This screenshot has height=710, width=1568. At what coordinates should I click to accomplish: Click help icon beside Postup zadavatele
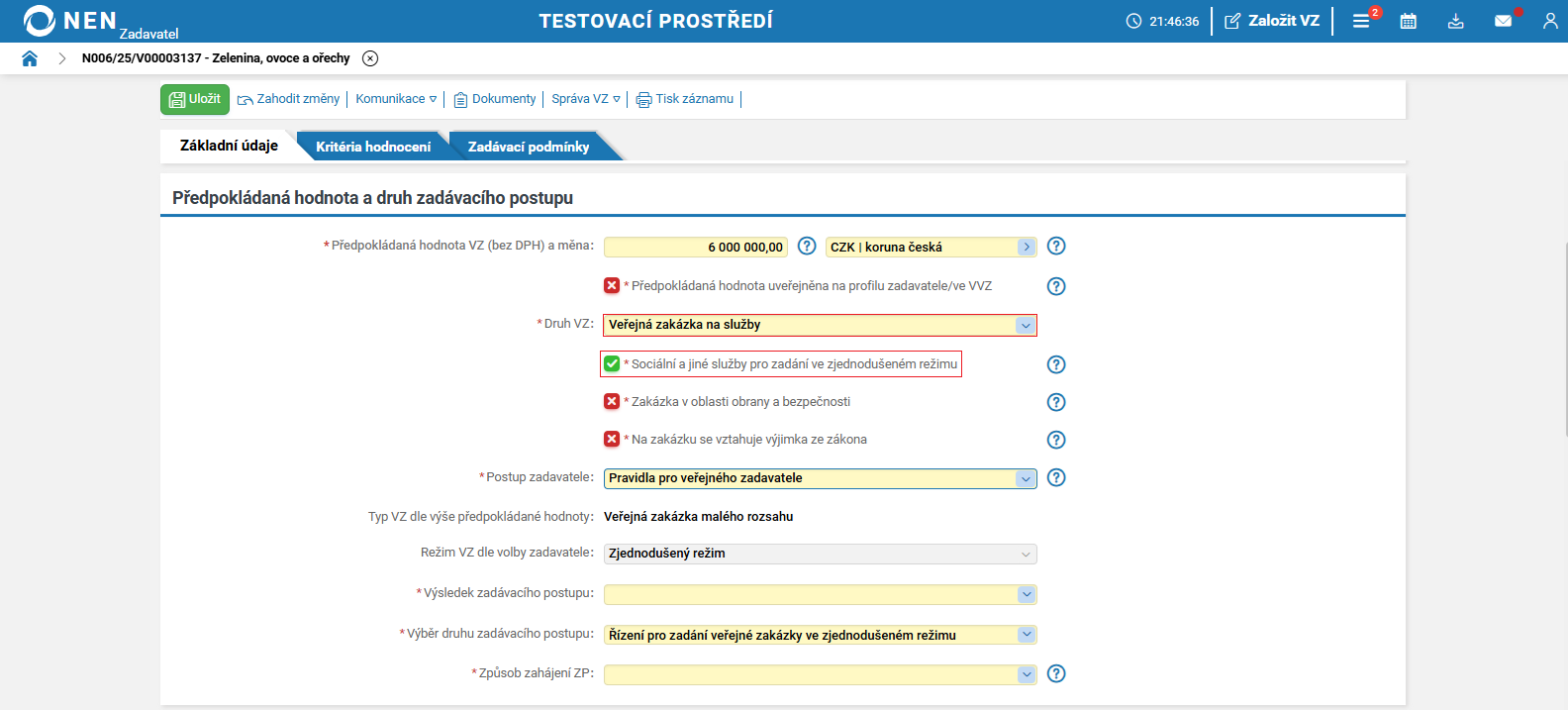(1056, 477)
